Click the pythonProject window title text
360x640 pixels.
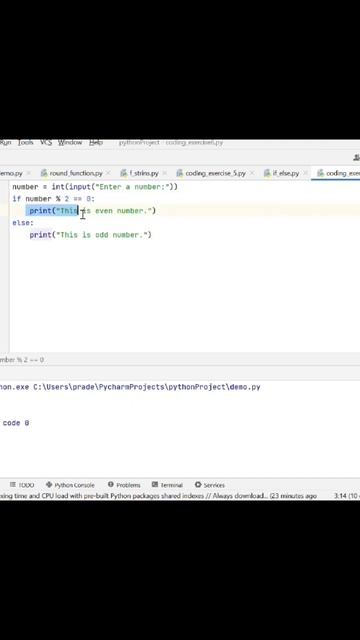(139, 142)
